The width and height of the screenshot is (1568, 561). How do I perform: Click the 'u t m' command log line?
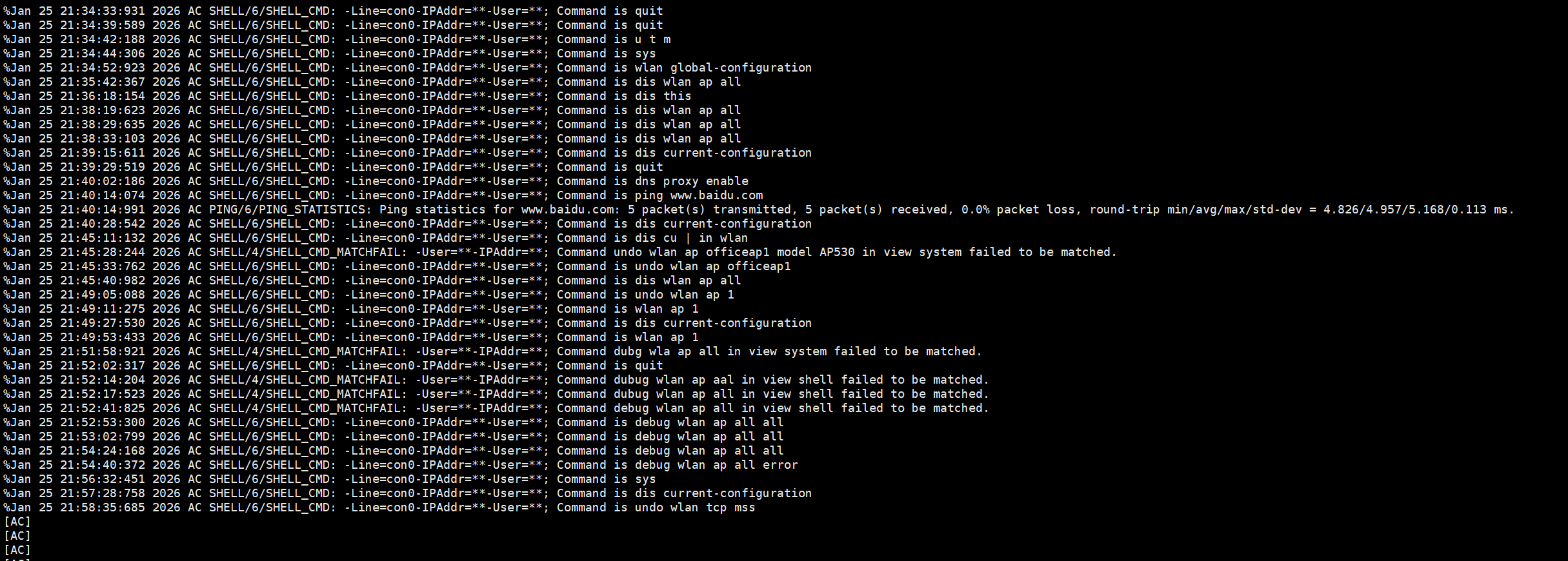pyautogui.click(x=652, y=39)
